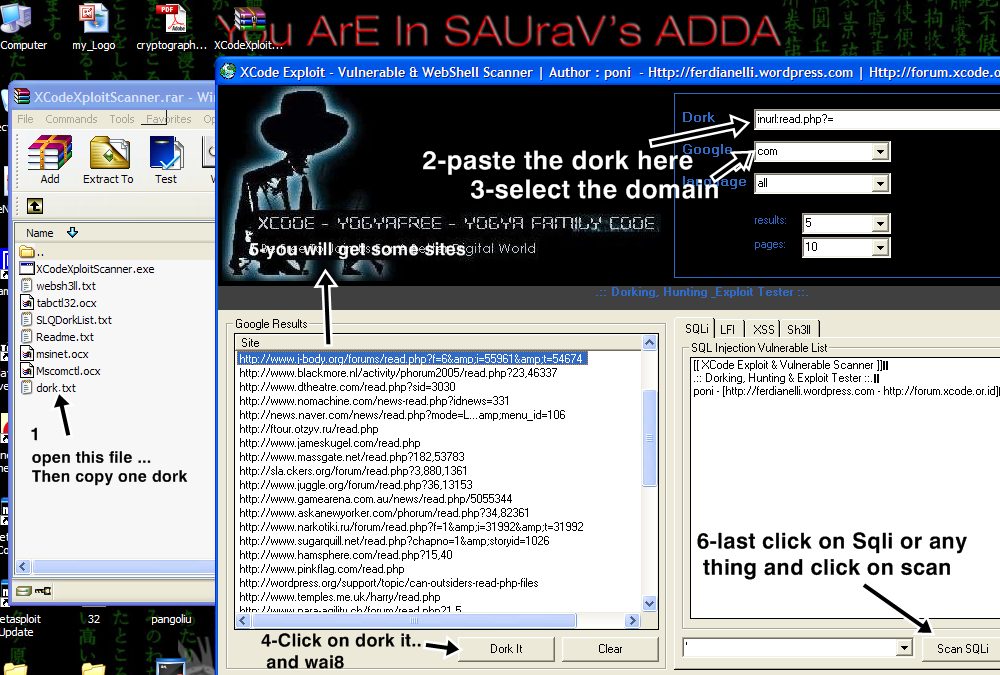Click the Add button in WinRAR toolbar
The image size is (1000, 675).
click(x=50, y=160)
